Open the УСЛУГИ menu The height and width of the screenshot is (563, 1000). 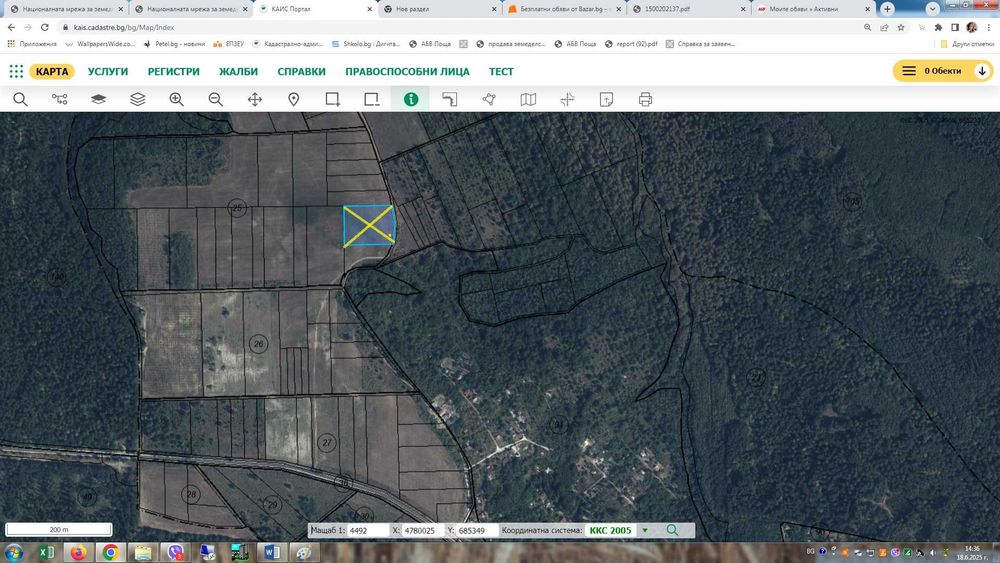(108, 71)
